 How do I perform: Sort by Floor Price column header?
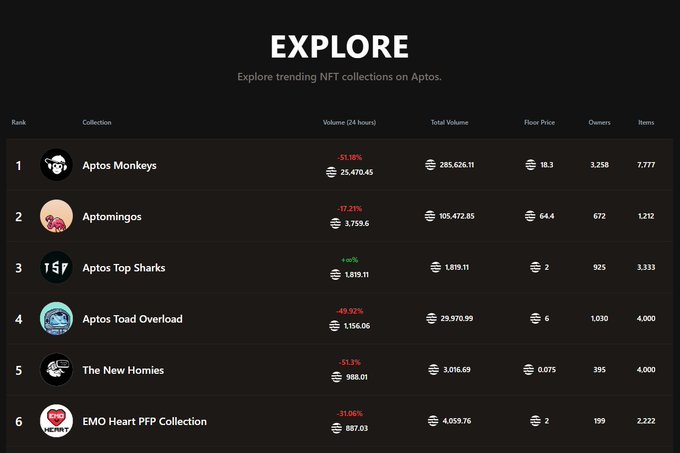point(539,122)
